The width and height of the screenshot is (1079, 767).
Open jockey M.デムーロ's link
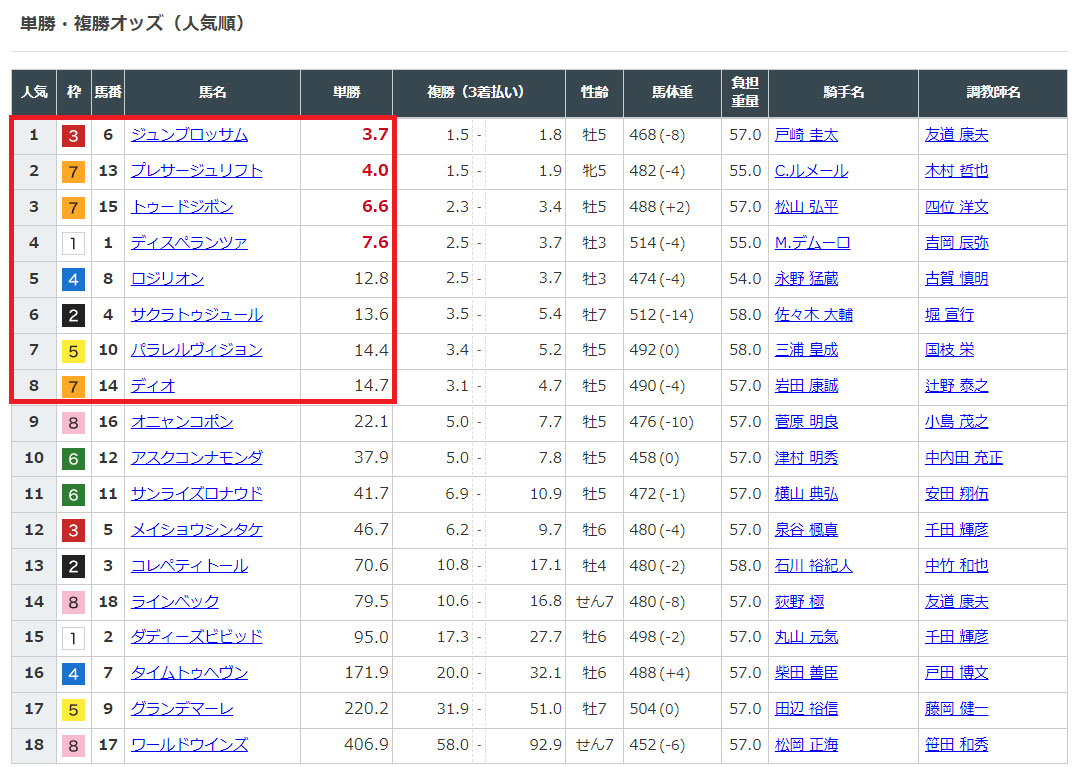click(812, 243)
